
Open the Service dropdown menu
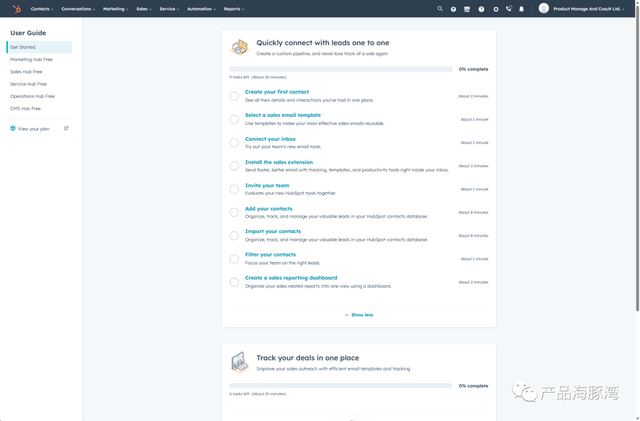169,9
